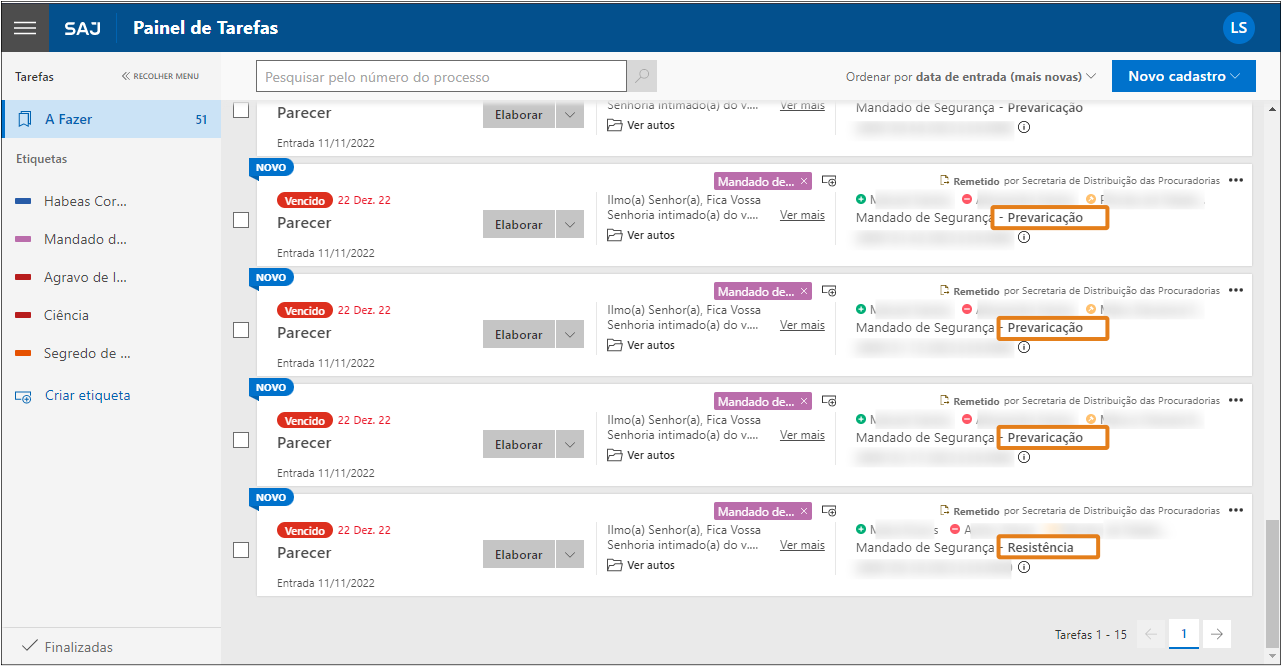Select A Fazer in the sidebar

point(110,119)
